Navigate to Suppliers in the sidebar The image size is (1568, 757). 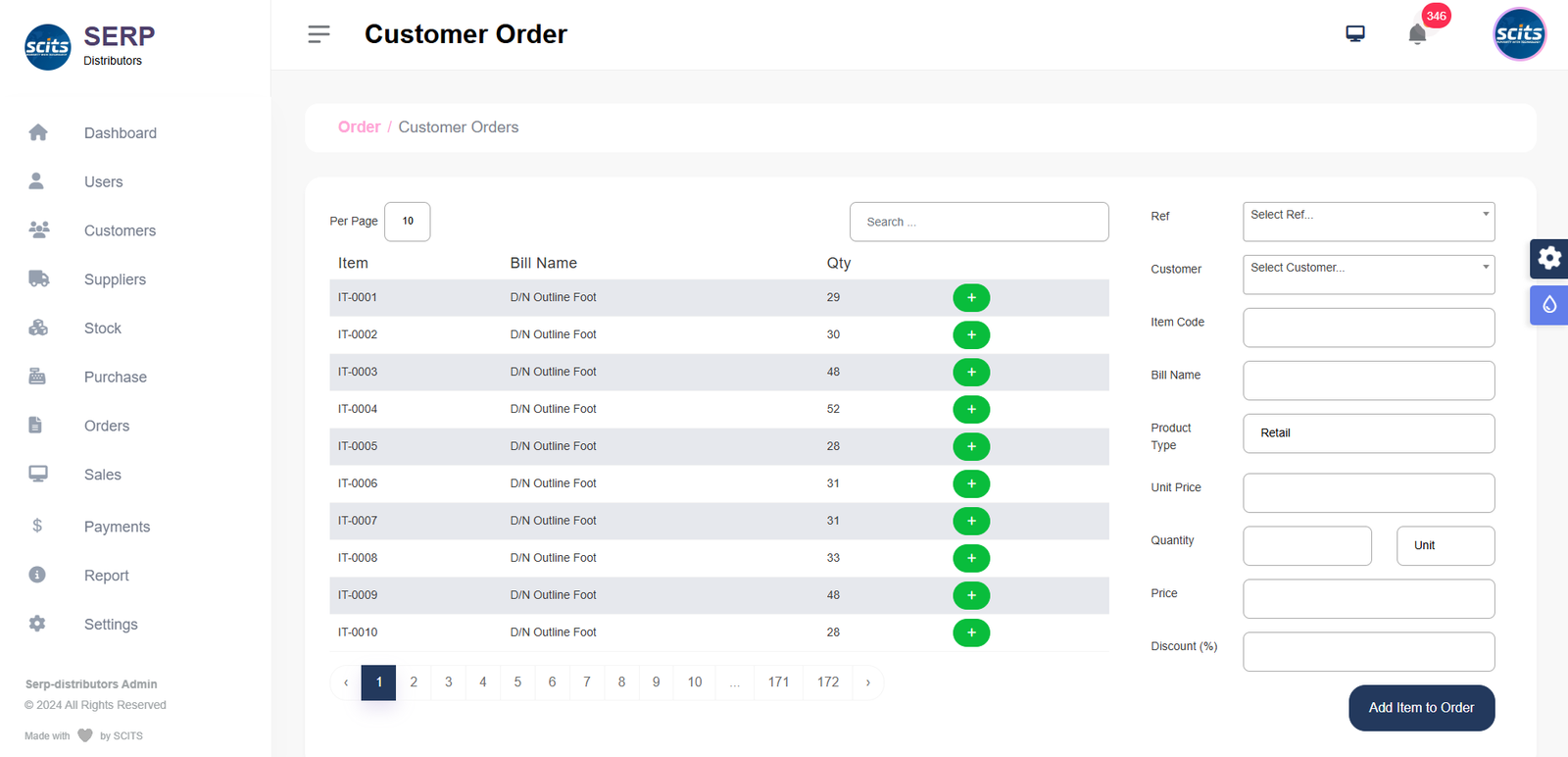(115, 279)
